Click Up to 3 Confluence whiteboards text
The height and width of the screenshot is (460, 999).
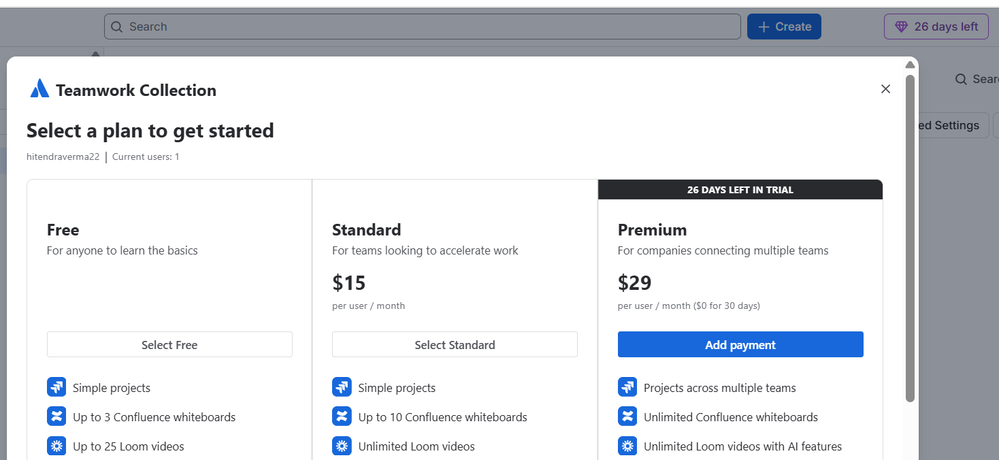(154, 417)
